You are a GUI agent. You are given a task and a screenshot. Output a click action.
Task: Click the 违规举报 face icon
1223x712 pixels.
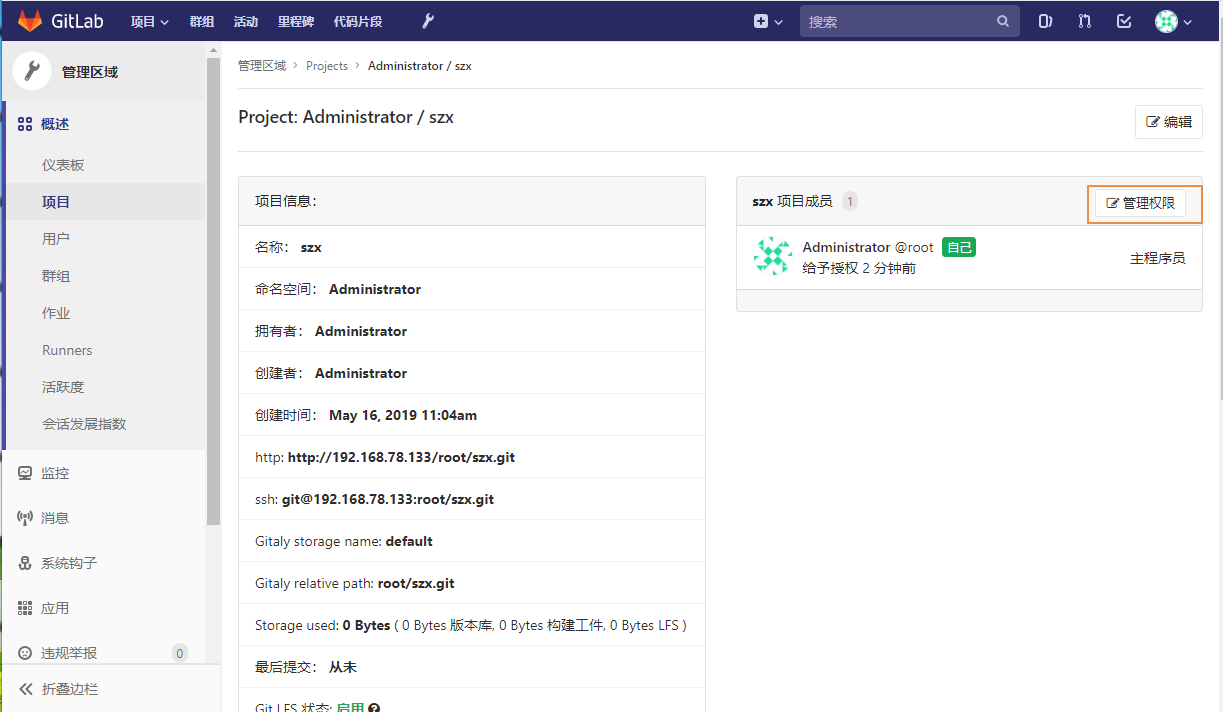pos(25,653)
